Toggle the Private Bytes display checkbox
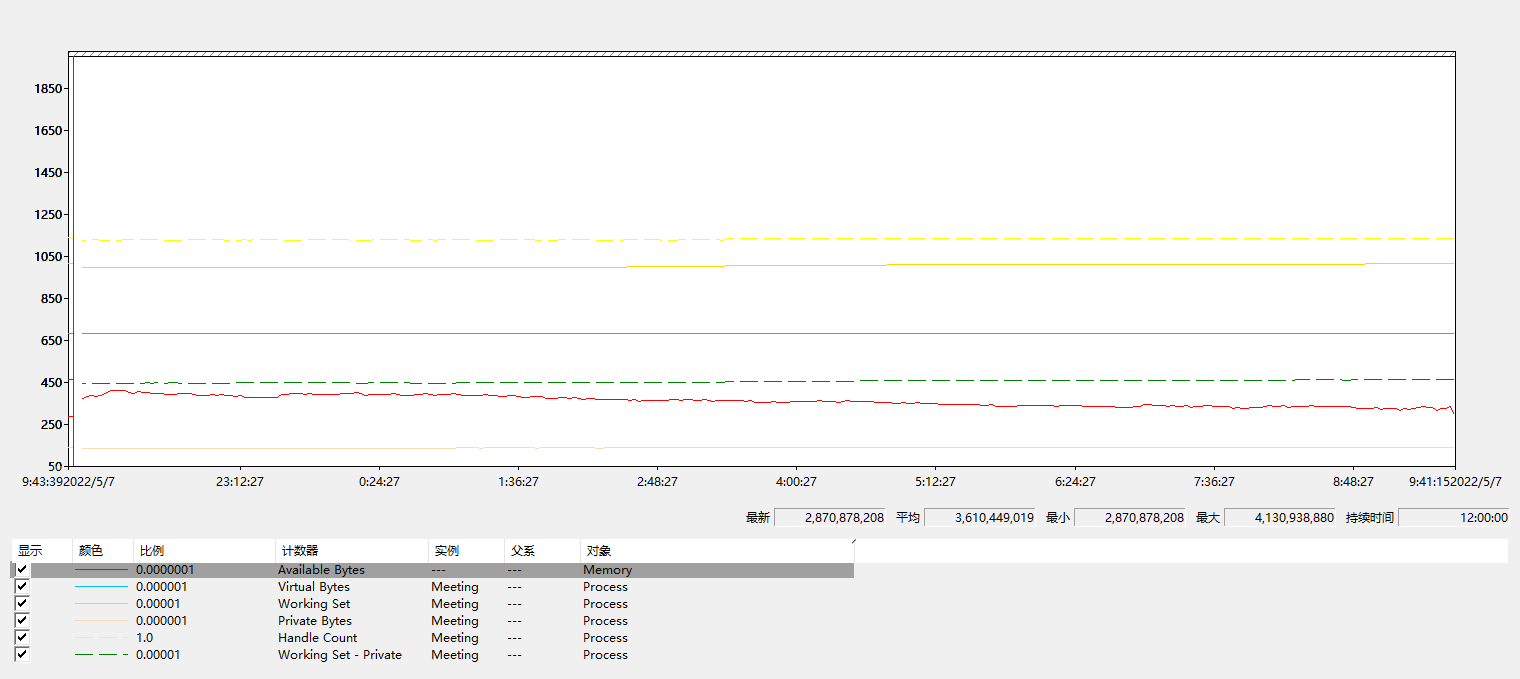This screenshot has height=679, width=1520. click(22, 621)
